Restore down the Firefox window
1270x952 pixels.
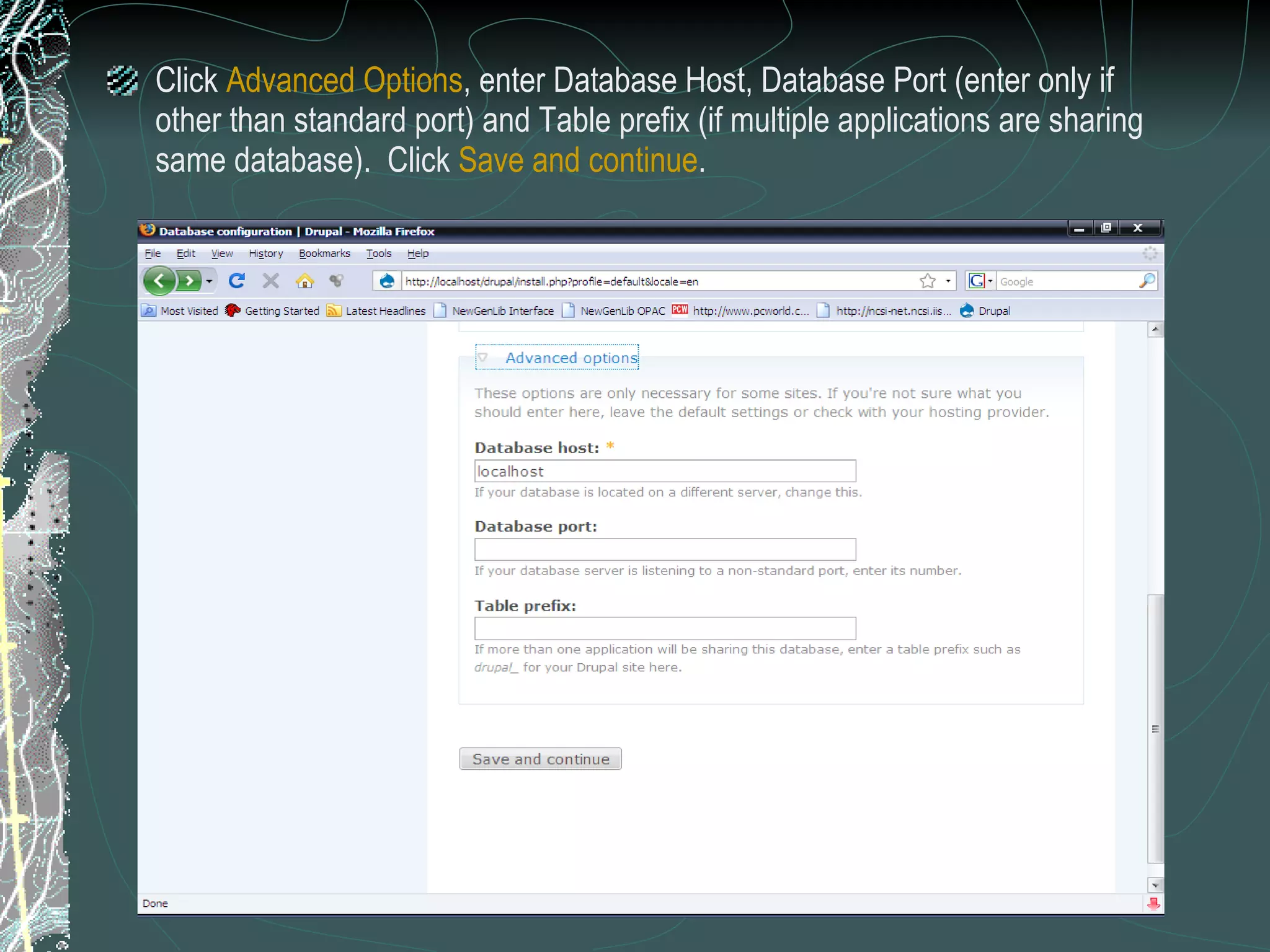point(1106,229)
